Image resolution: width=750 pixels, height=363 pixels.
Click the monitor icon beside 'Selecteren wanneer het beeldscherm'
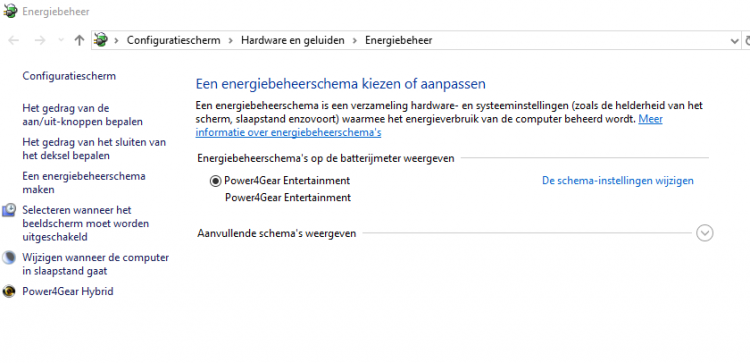point(9,210)
